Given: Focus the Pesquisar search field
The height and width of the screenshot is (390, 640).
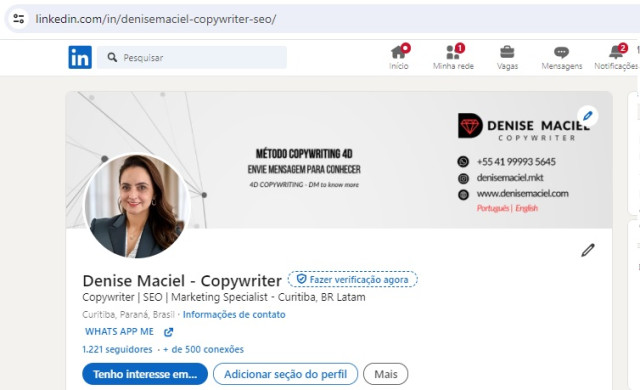Looking at the screenshot, I should click(192, 57).
